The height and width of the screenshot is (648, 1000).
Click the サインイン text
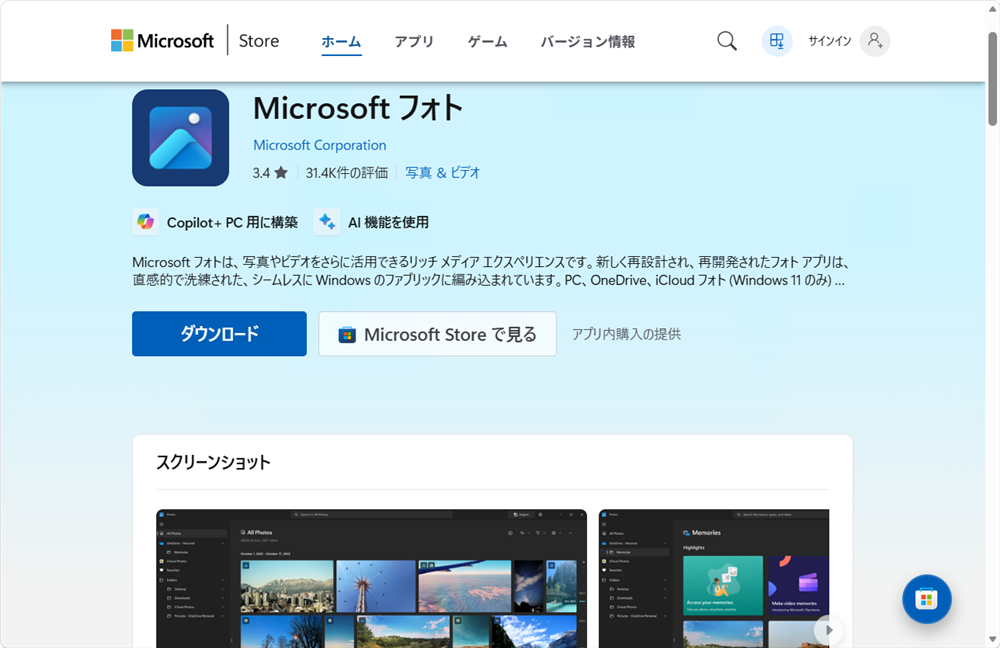pyautogui.click(x=830, y=41)
